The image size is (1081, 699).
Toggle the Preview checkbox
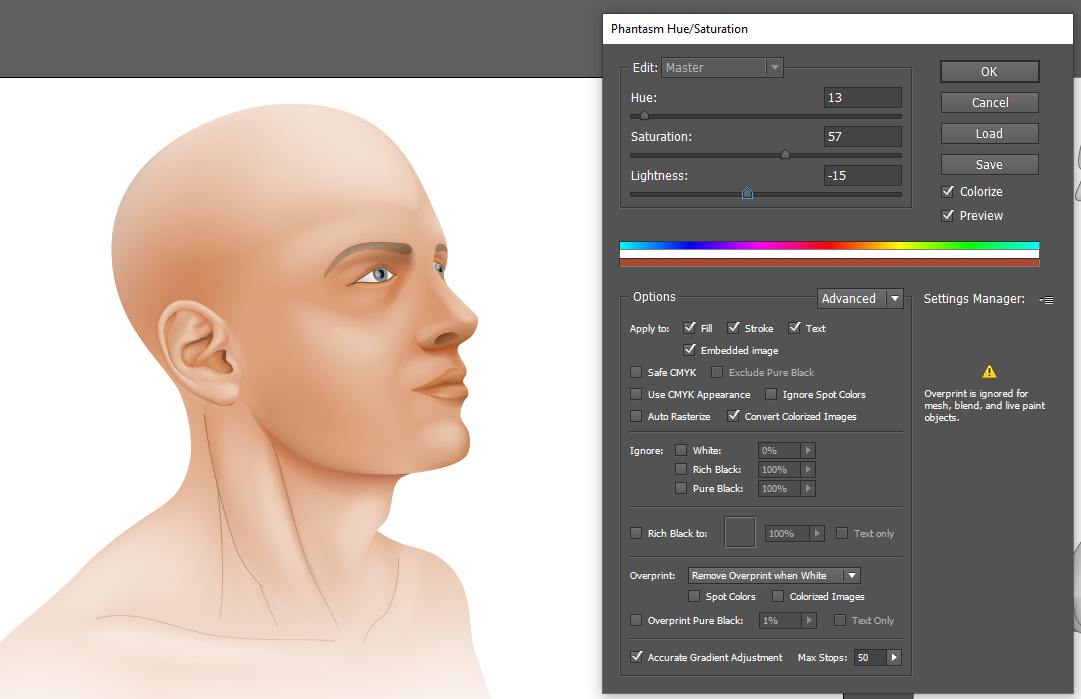[948, 216]
